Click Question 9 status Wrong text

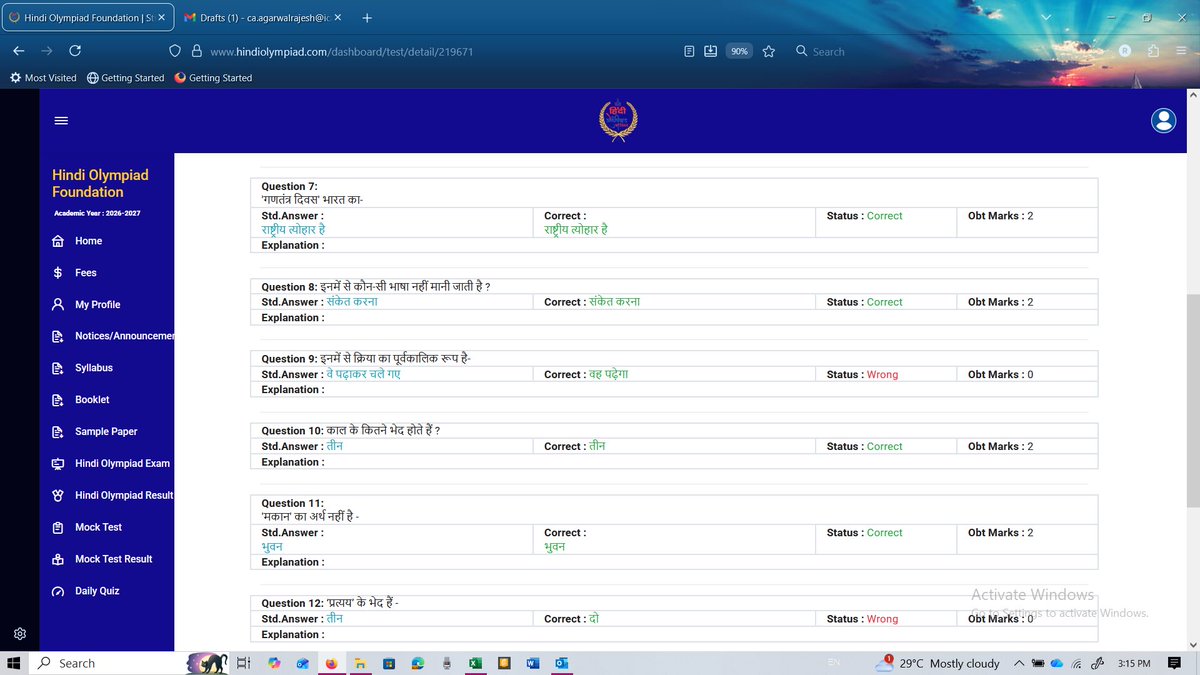pyautogui.click(x=882, y=375)
